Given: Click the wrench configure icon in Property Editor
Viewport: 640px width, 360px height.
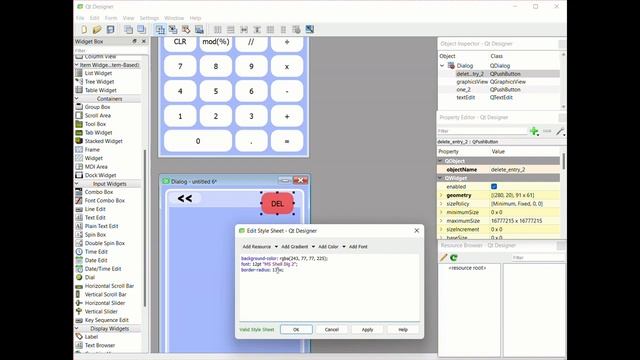Looking at the screenshot, I should pyautogui.click(x=560, y=131).
